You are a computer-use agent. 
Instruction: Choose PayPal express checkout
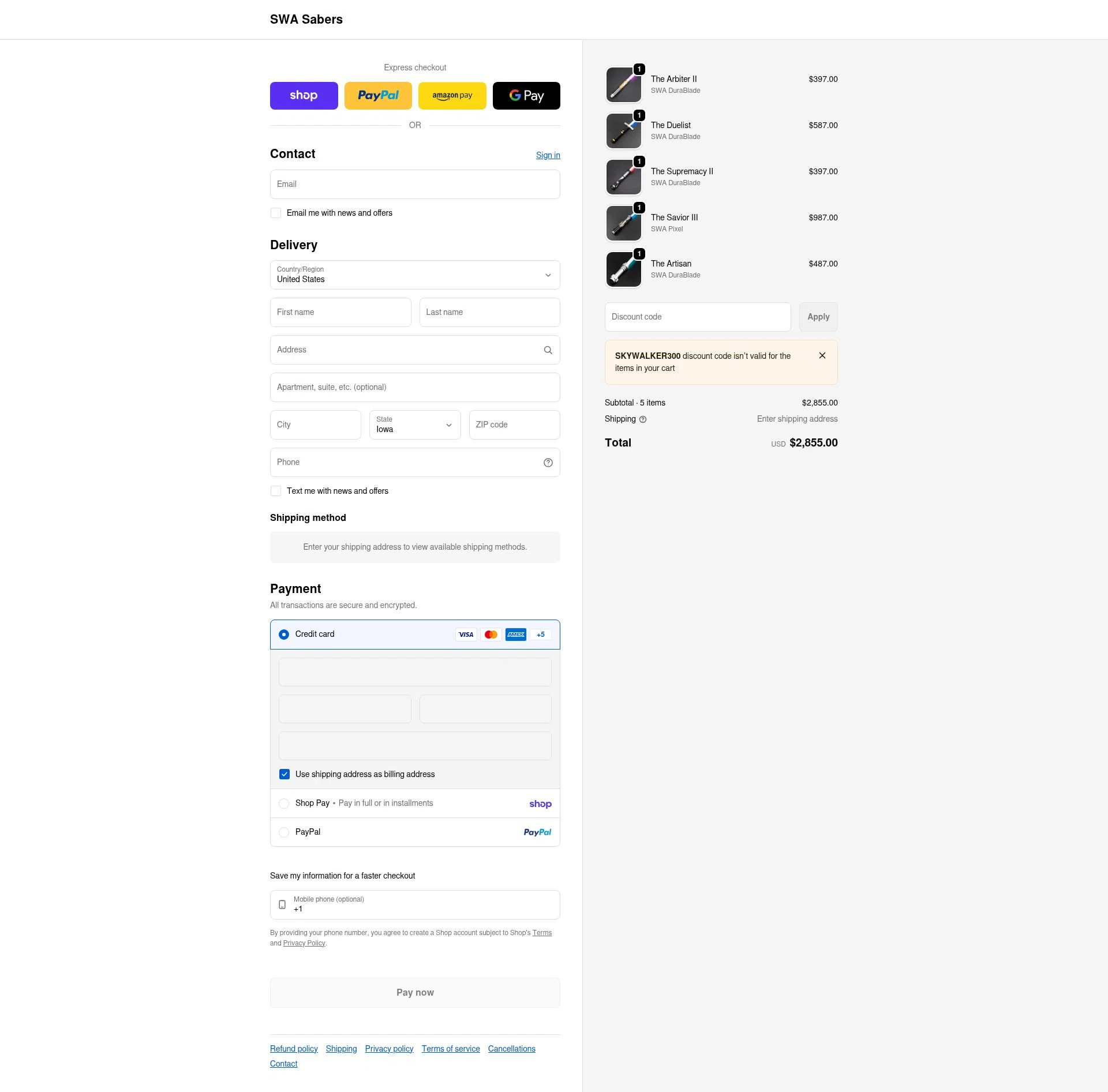(x=378, y=95)
